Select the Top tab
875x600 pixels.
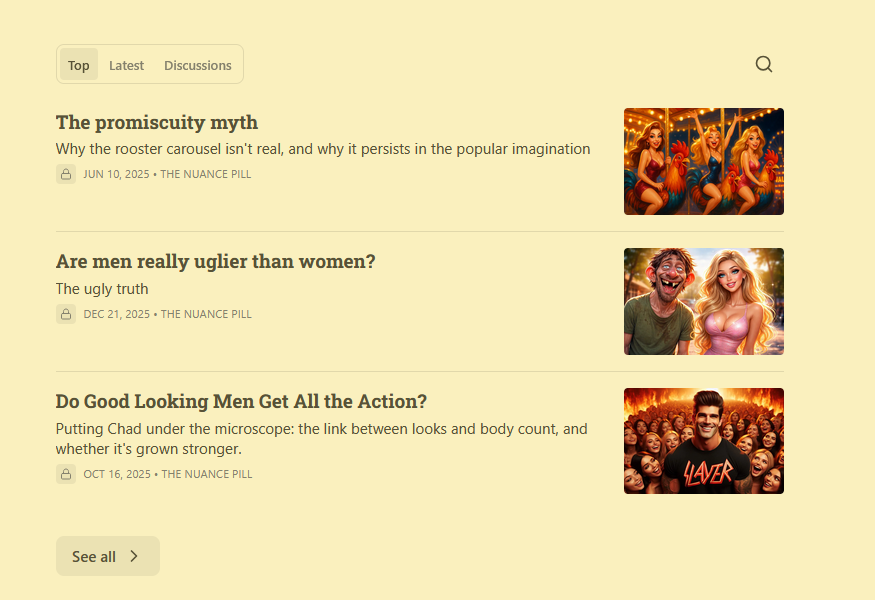[x=79, y=65]
